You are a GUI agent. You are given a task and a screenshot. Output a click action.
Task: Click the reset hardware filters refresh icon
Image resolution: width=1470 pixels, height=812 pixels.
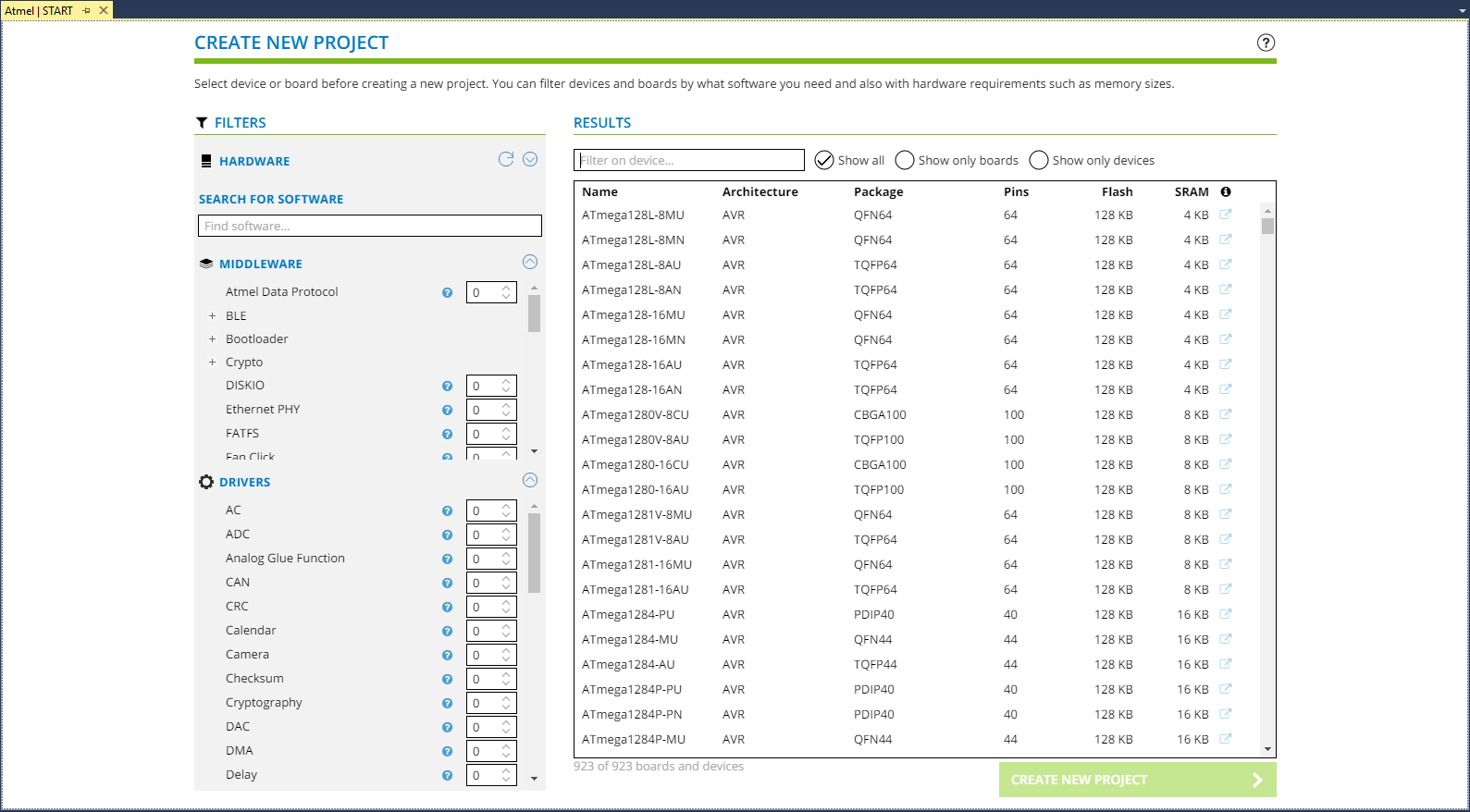click(x=506, y=159)
